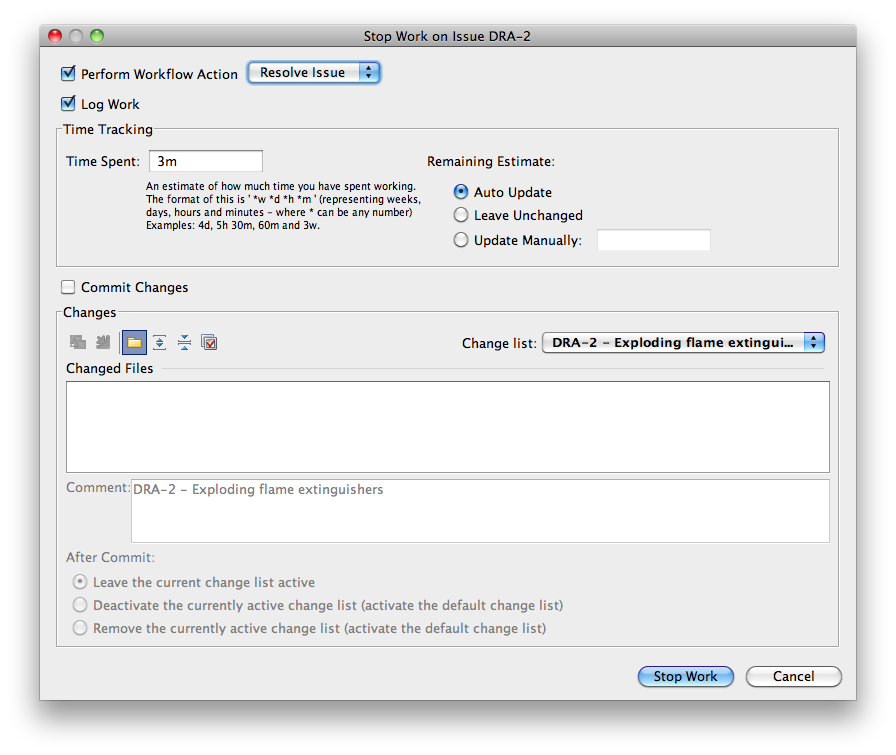Click the Select All checkmark icon

pos(209,343)
